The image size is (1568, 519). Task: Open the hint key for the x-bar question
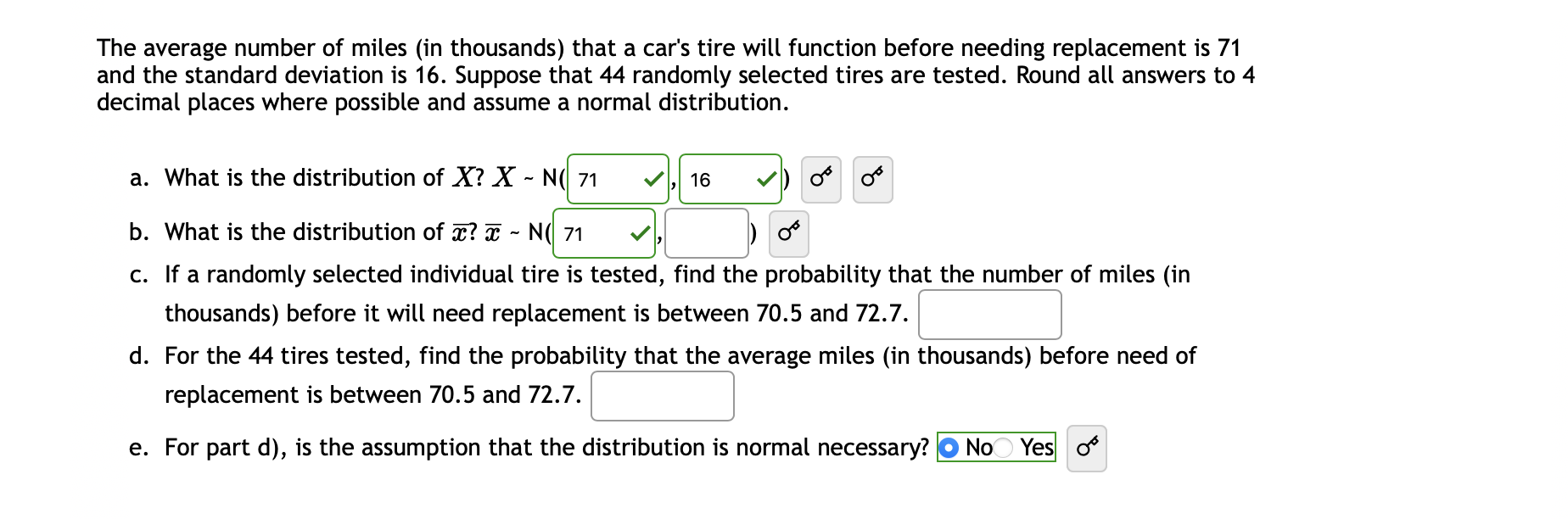point(788,234)
